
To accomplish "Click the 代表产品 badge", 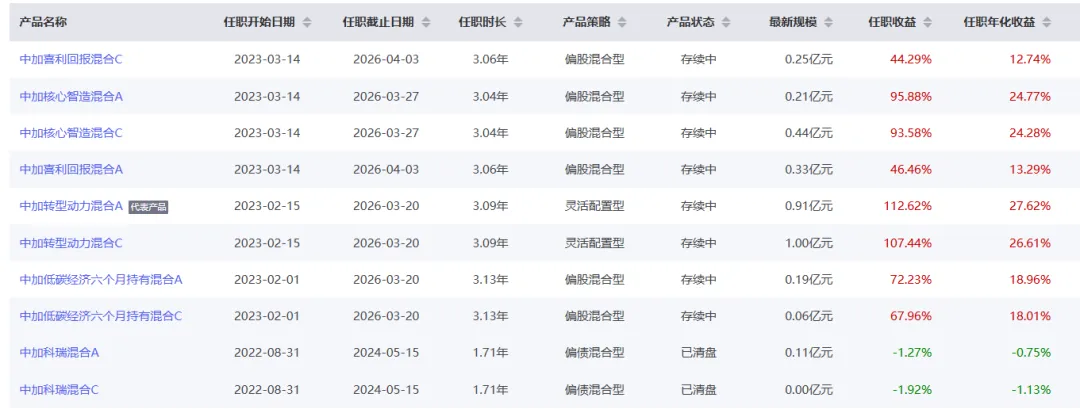I will (x=148, y=207).
